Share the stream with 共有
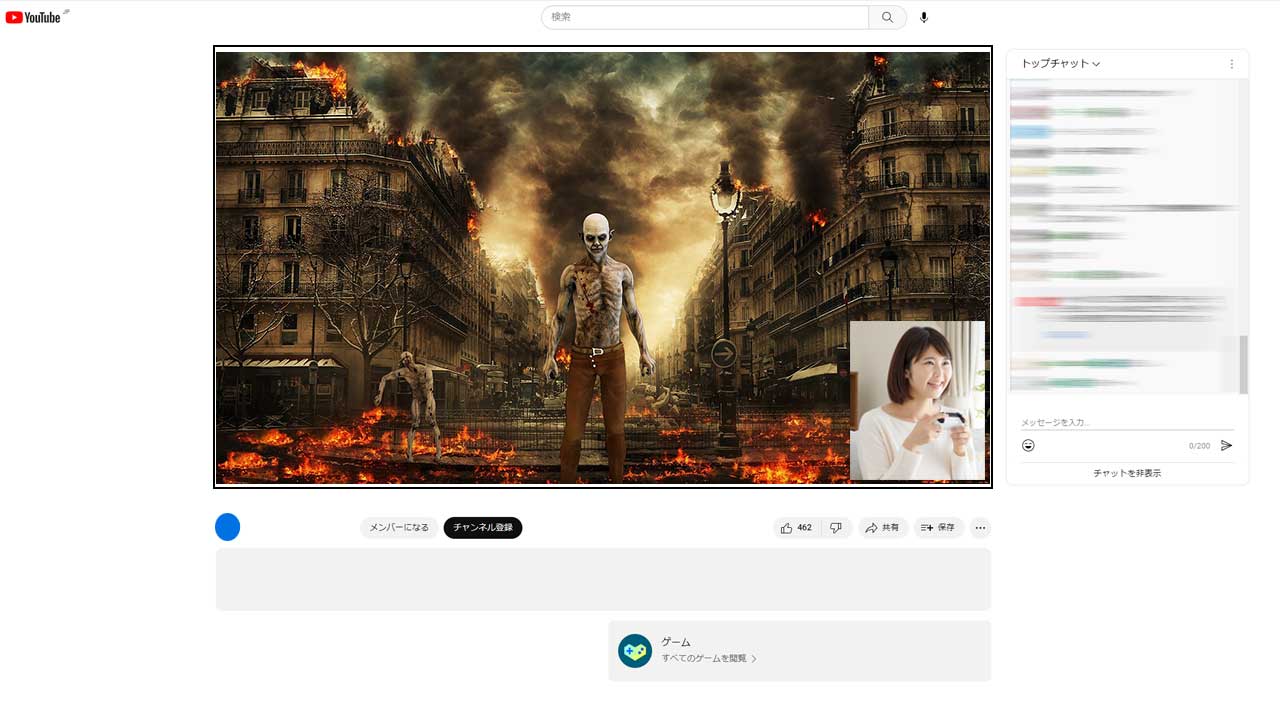This screenshot has width=1280, height=720. pyautogui.click(x=883, y=527)
